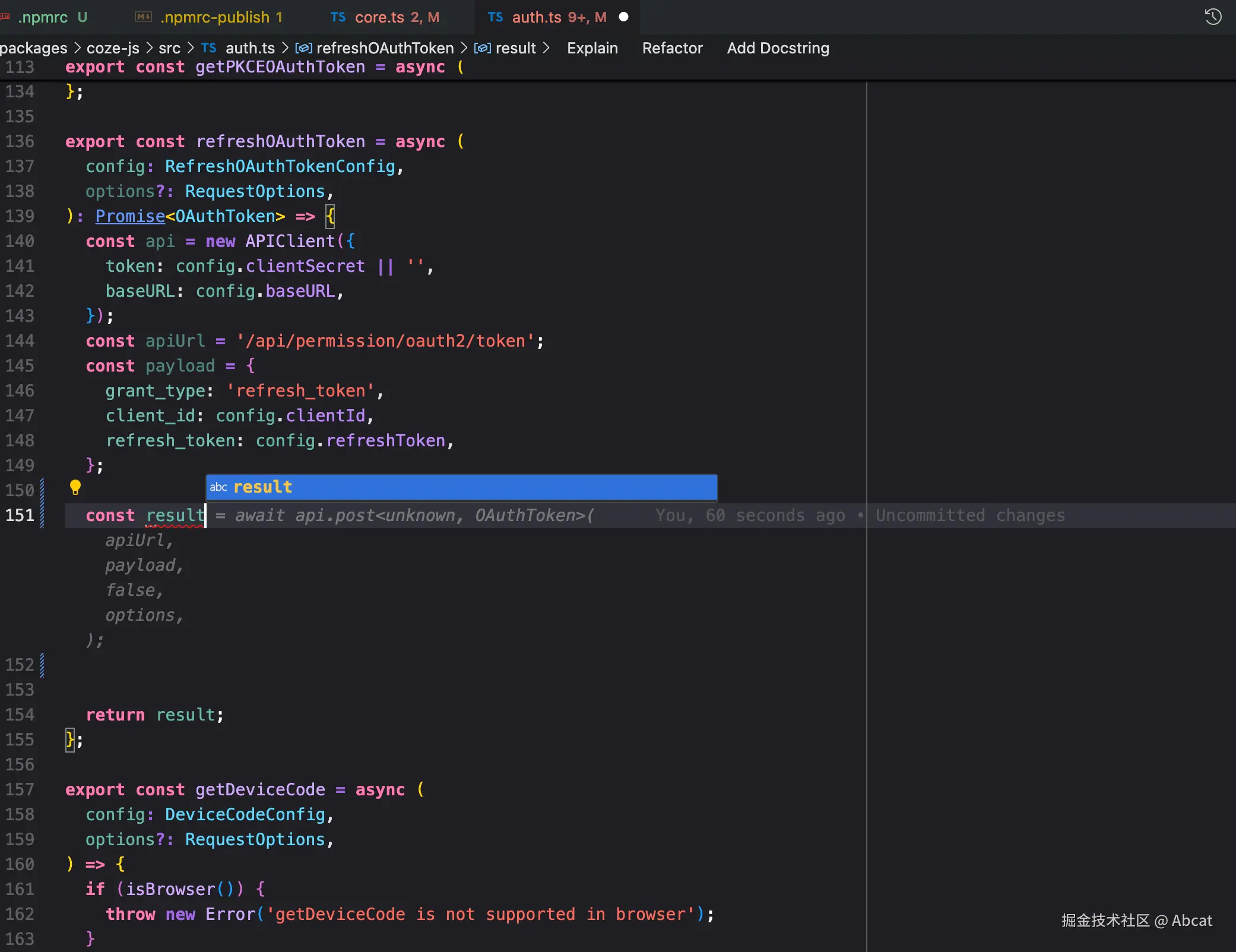Open the src breadcrumb dropdown

(x=169, y=48)
